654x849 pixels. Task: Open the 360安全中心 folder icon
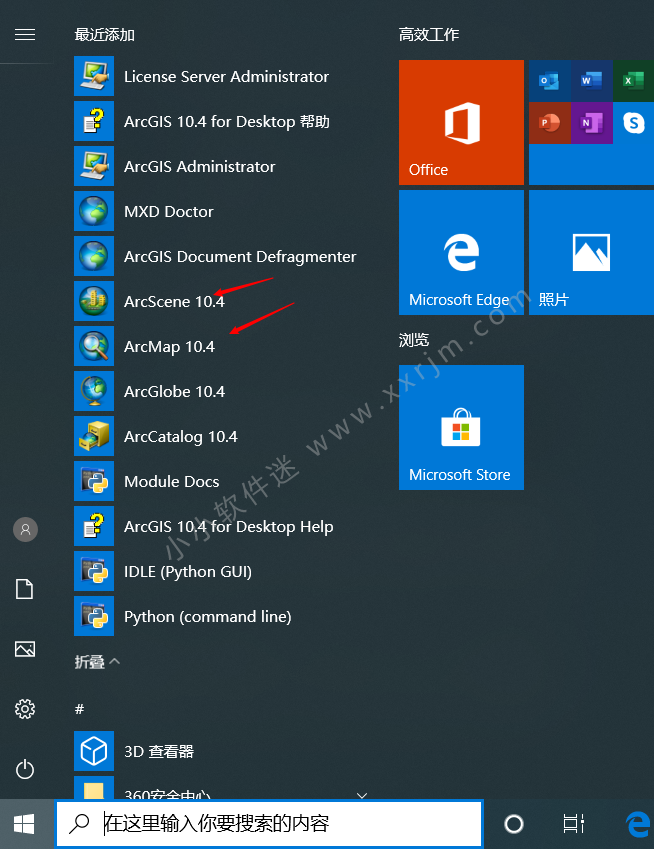coord(94,788)
